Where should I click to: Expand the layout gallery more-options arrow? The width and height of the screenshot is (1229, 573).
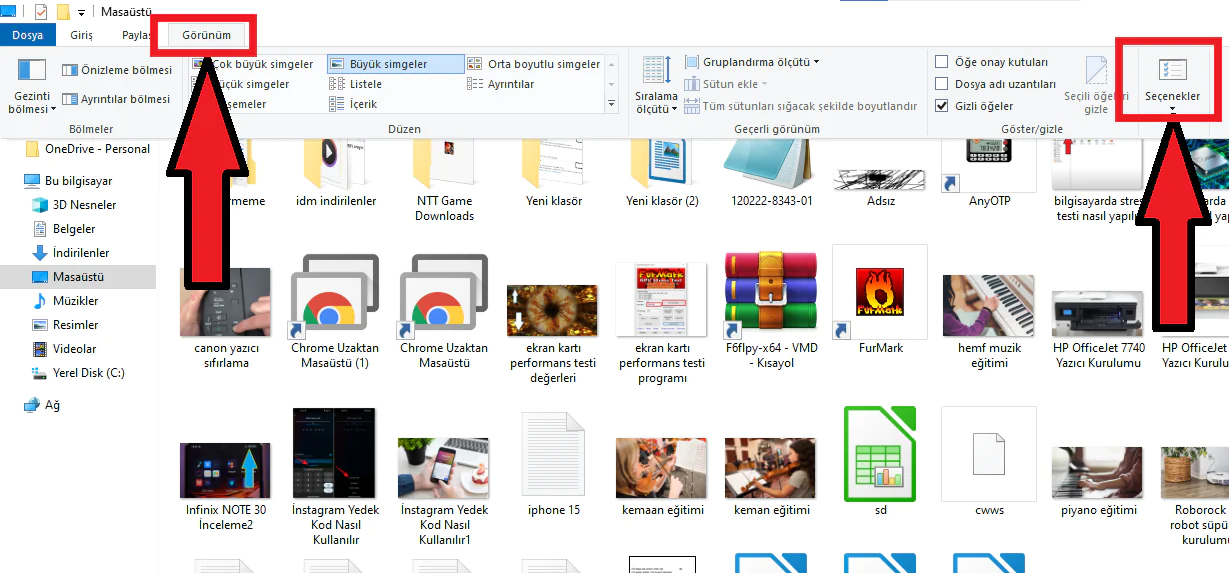click(x=611, y=104)
